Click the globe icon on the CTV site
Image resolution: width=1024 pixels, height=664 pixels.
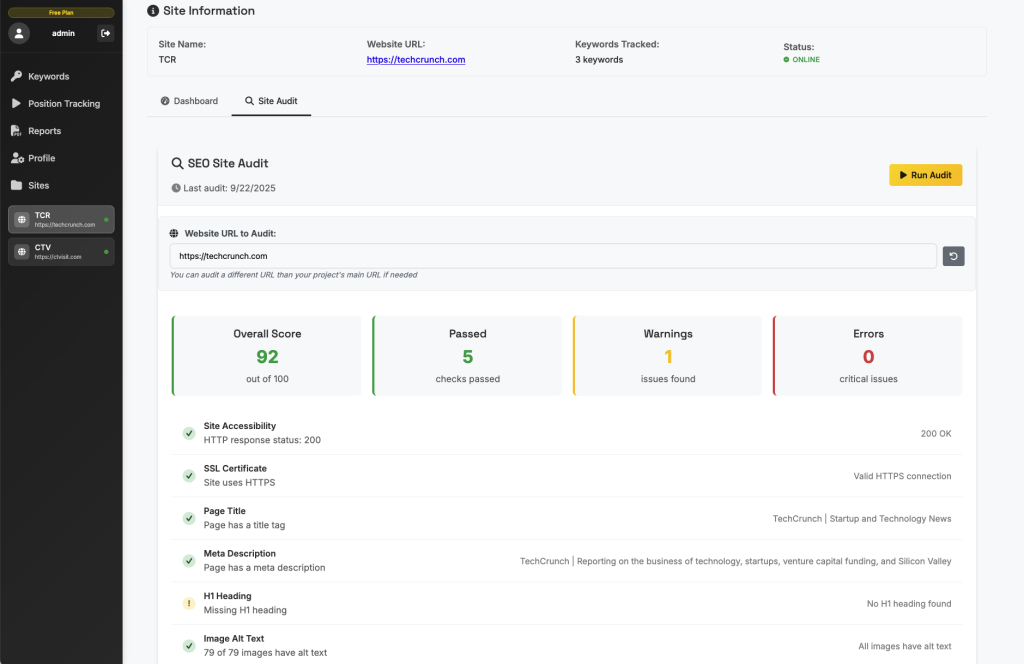22,252
